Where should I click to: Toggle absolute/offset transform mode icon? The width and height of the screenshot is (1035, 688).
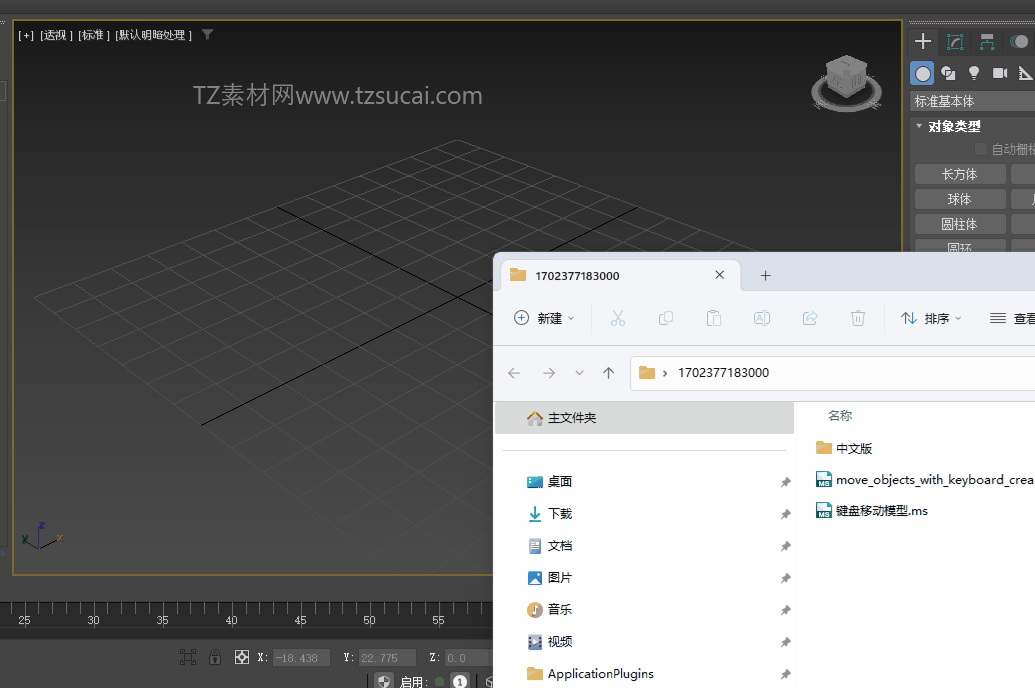point(241,657)
